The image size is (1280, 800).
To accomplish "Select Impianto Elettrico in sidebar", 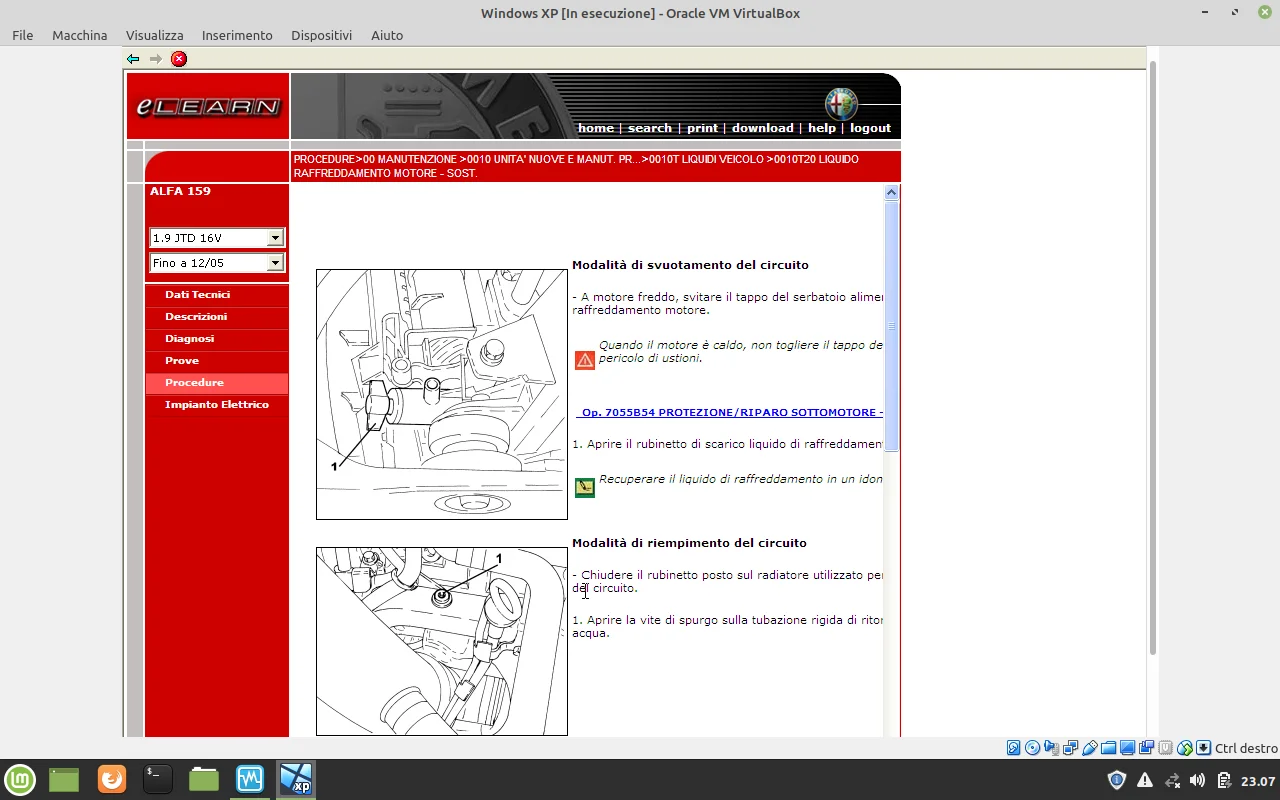I will [x=217, y=405].
